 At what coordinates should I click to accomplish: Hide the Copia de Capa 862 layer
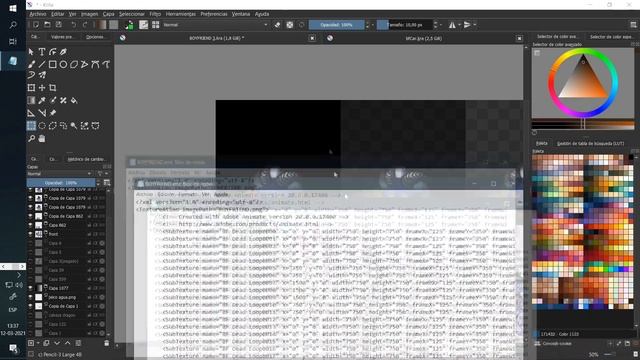pos(30,216)
